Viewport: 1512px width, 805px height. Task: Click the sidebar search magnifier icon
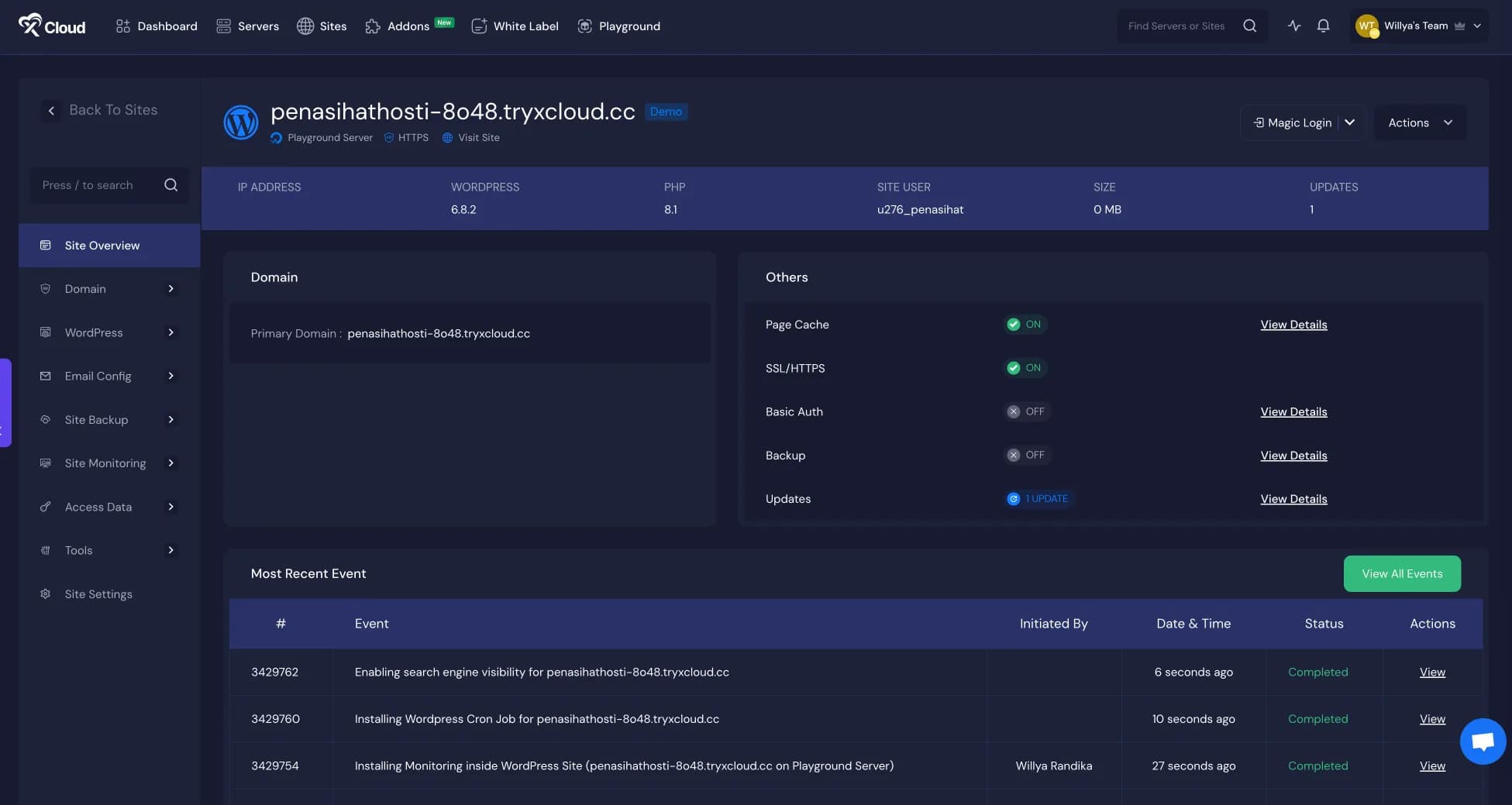pos(170,185)
